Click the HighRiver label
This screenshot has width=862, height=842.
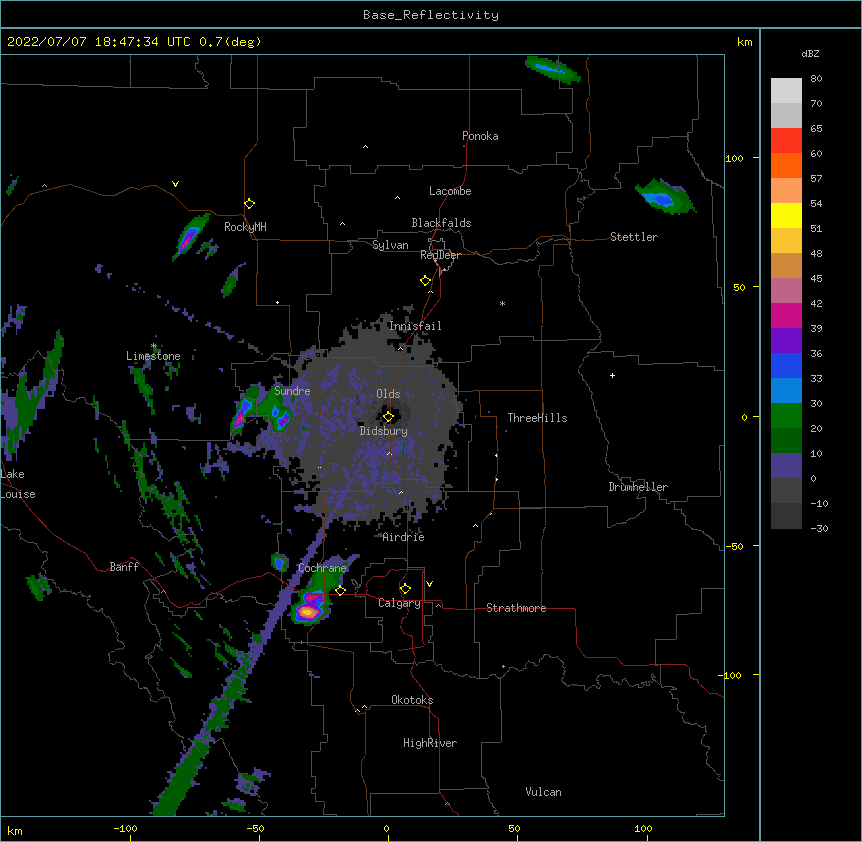pyautogui.click(x=430, y=743)
